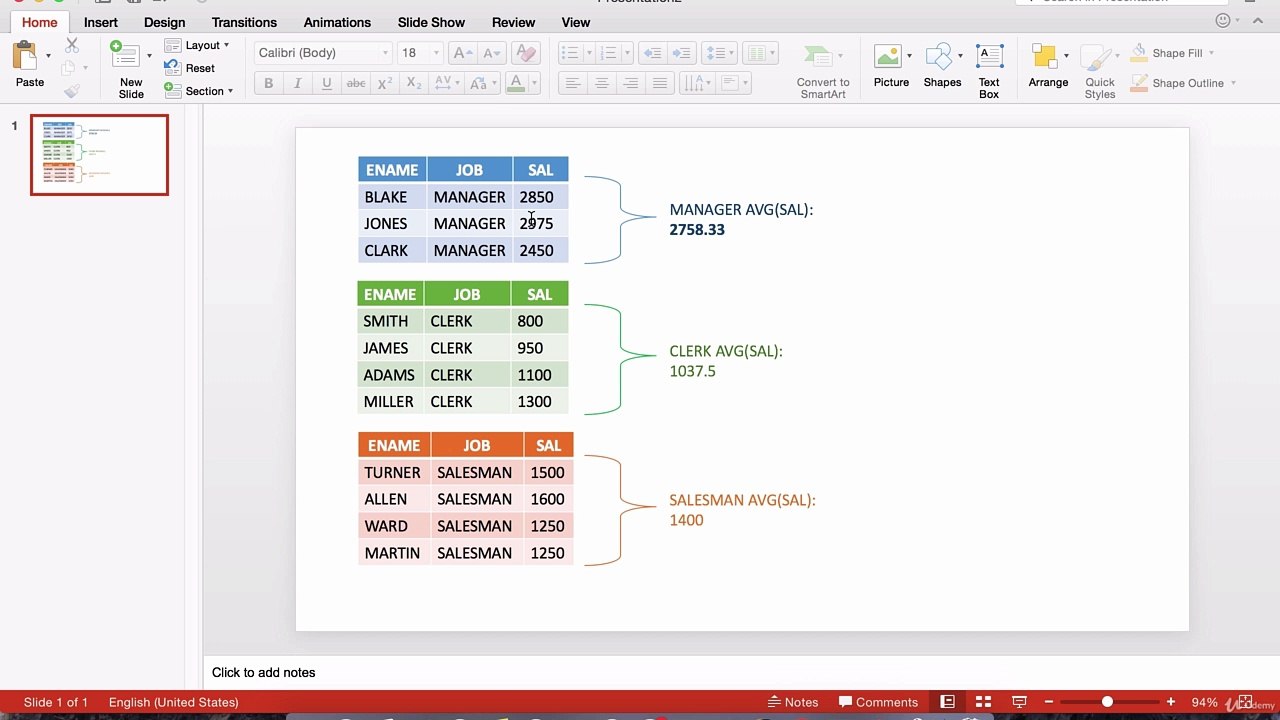Increase font size with the A-up icon

tap(463, 53)
